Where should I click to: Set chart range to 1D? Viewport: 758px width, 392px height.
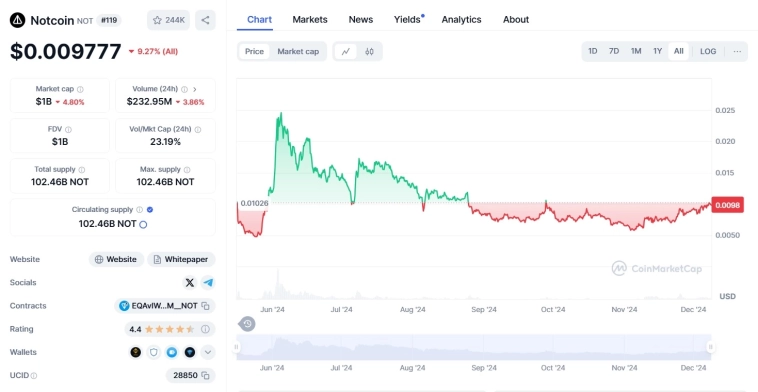[x=592, y=51]
